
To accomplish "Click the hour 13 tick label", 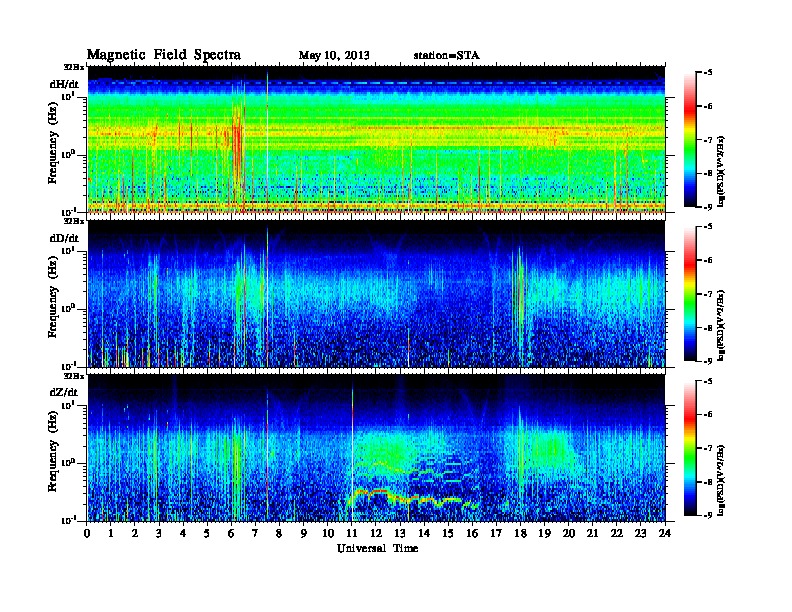I will pyautogui.click(x=400, y=533).
